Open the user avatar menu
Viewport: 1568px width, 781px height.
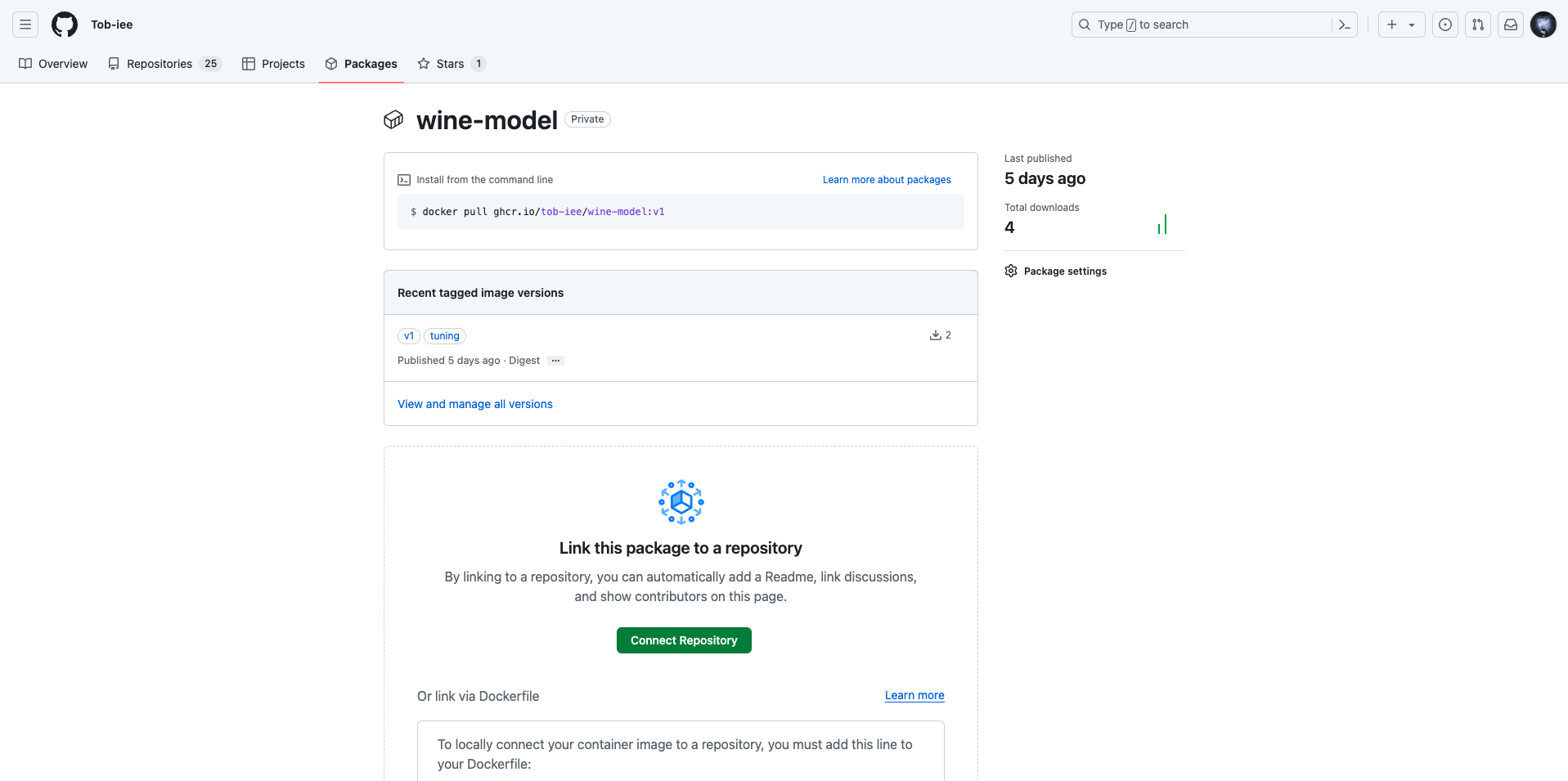[x=1543, y=25]
